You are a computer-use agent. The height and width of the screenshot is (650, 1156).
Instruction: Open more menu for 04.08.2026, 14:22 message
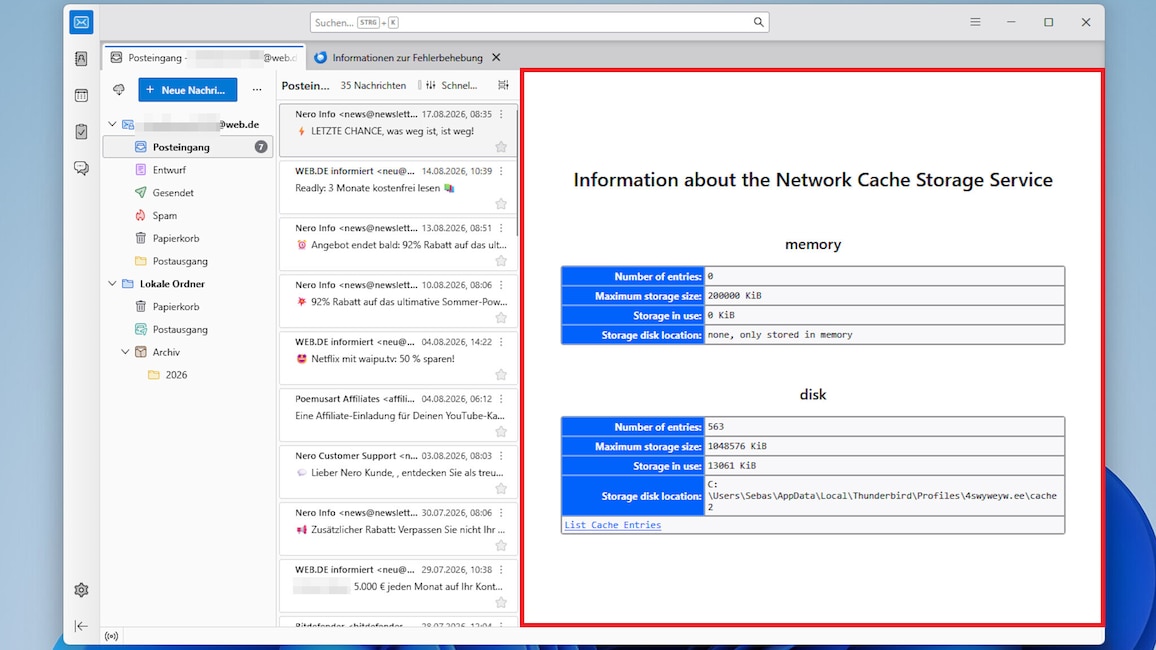501,342
